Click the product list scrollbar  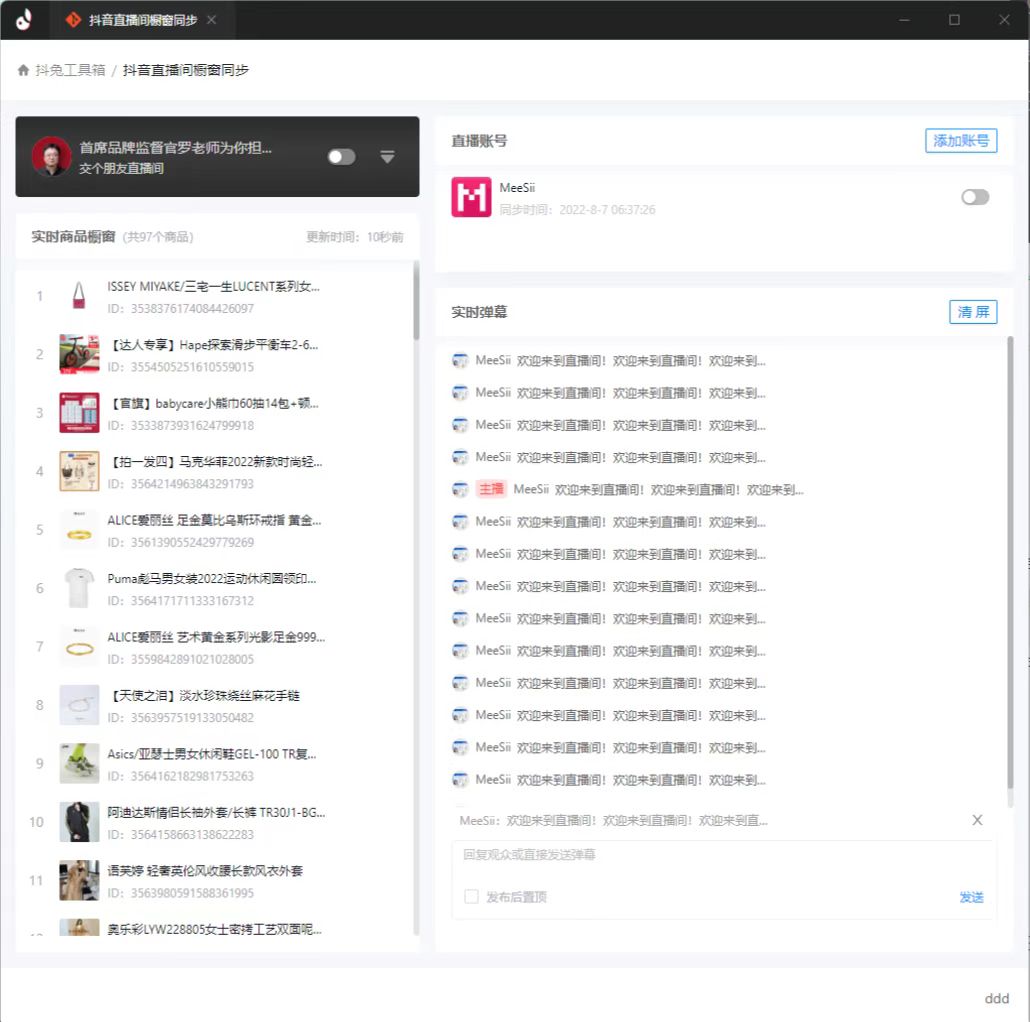pyautogui.click(x=416, y=300)
